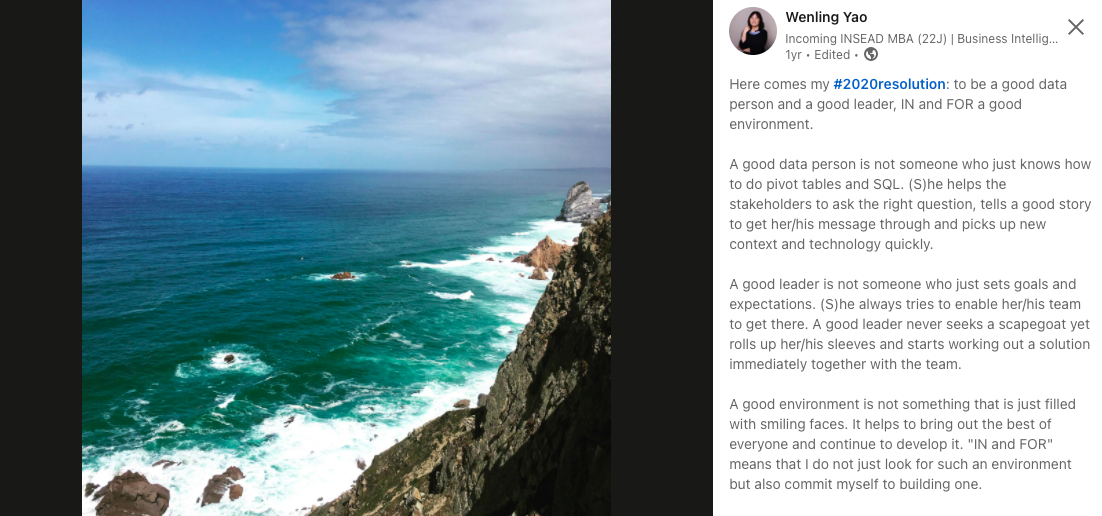Click the paragraph about a good data person
Viewport: 1102px width, 516px height.
tap(909, 205)
